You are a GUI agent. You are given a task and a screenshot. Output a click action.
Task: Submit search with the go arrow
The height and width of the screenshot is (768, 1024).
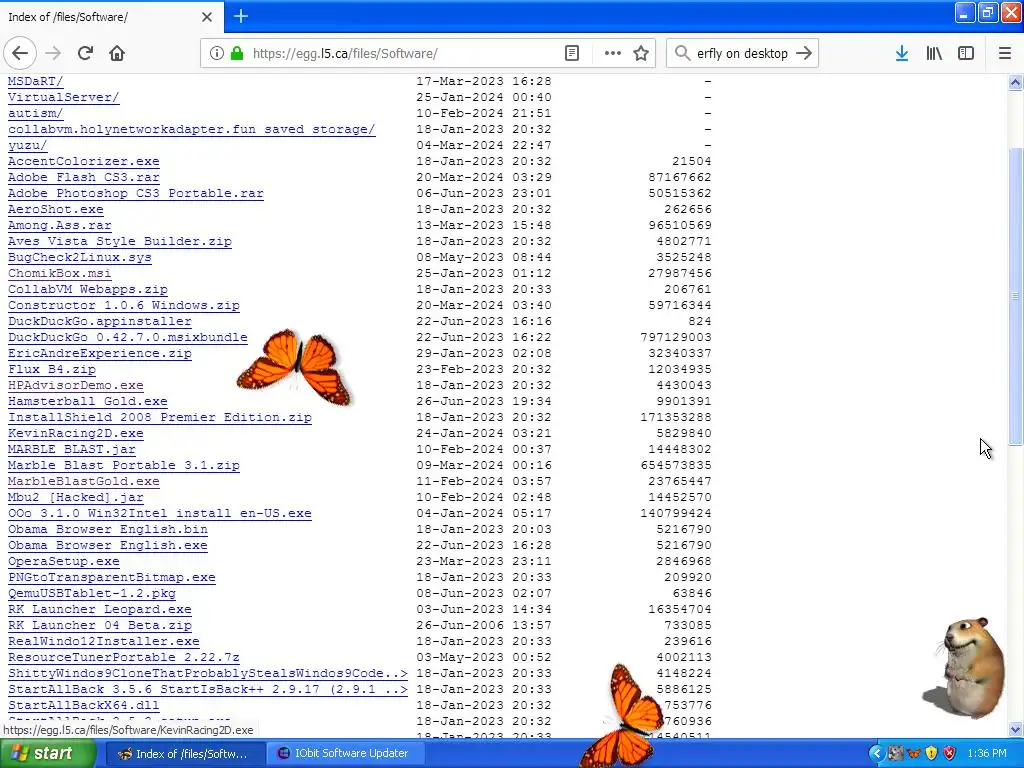coord(804,54)
